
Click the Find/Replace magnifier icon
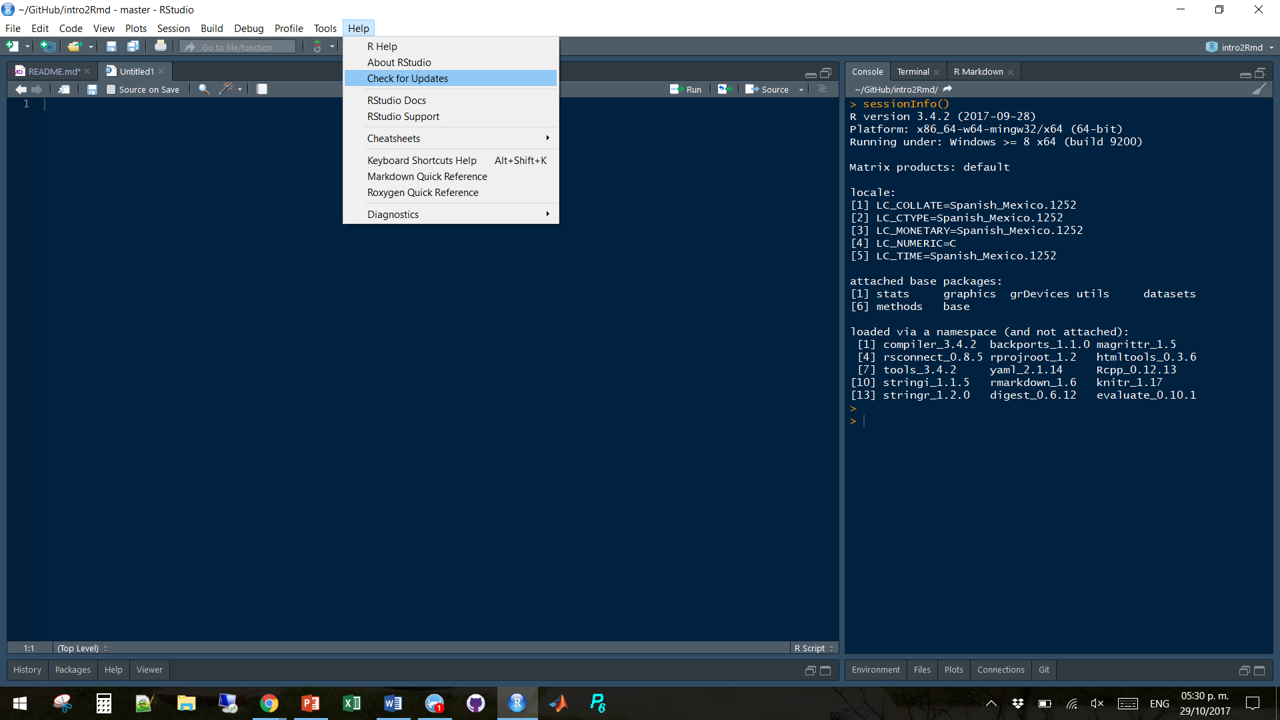pyautogui.click(x=204, y=89)
